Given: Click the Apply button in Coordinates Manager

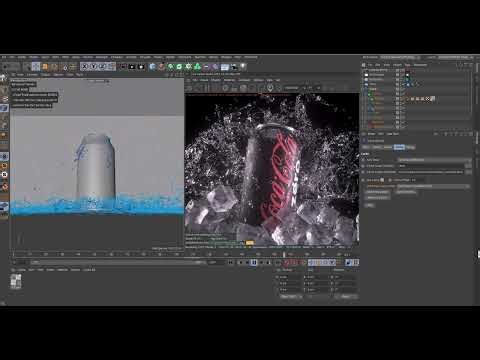Looking at the screenshot, I should [347, 296].
